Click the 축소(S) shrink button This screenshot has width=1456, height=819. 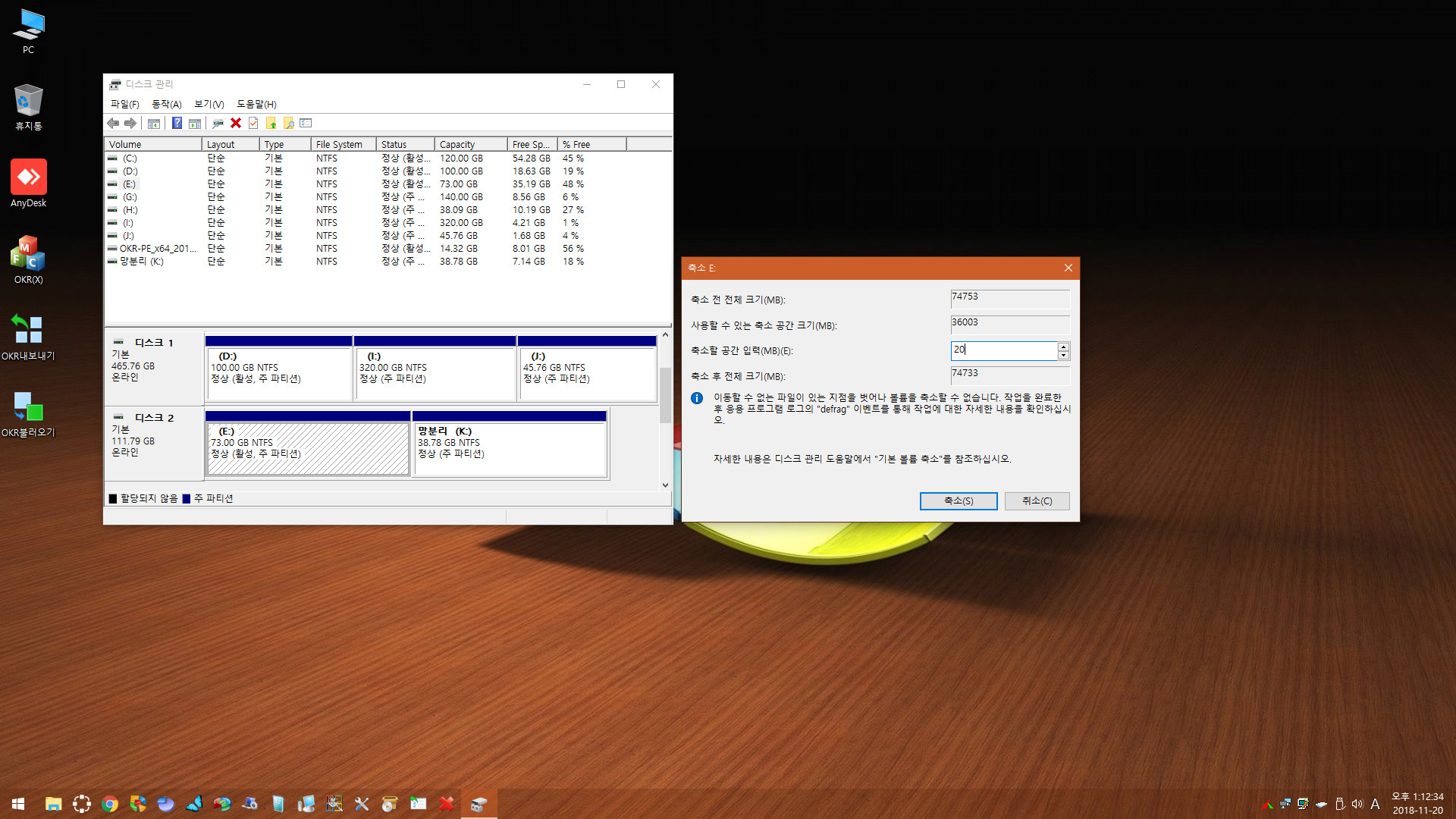[959, 501]
